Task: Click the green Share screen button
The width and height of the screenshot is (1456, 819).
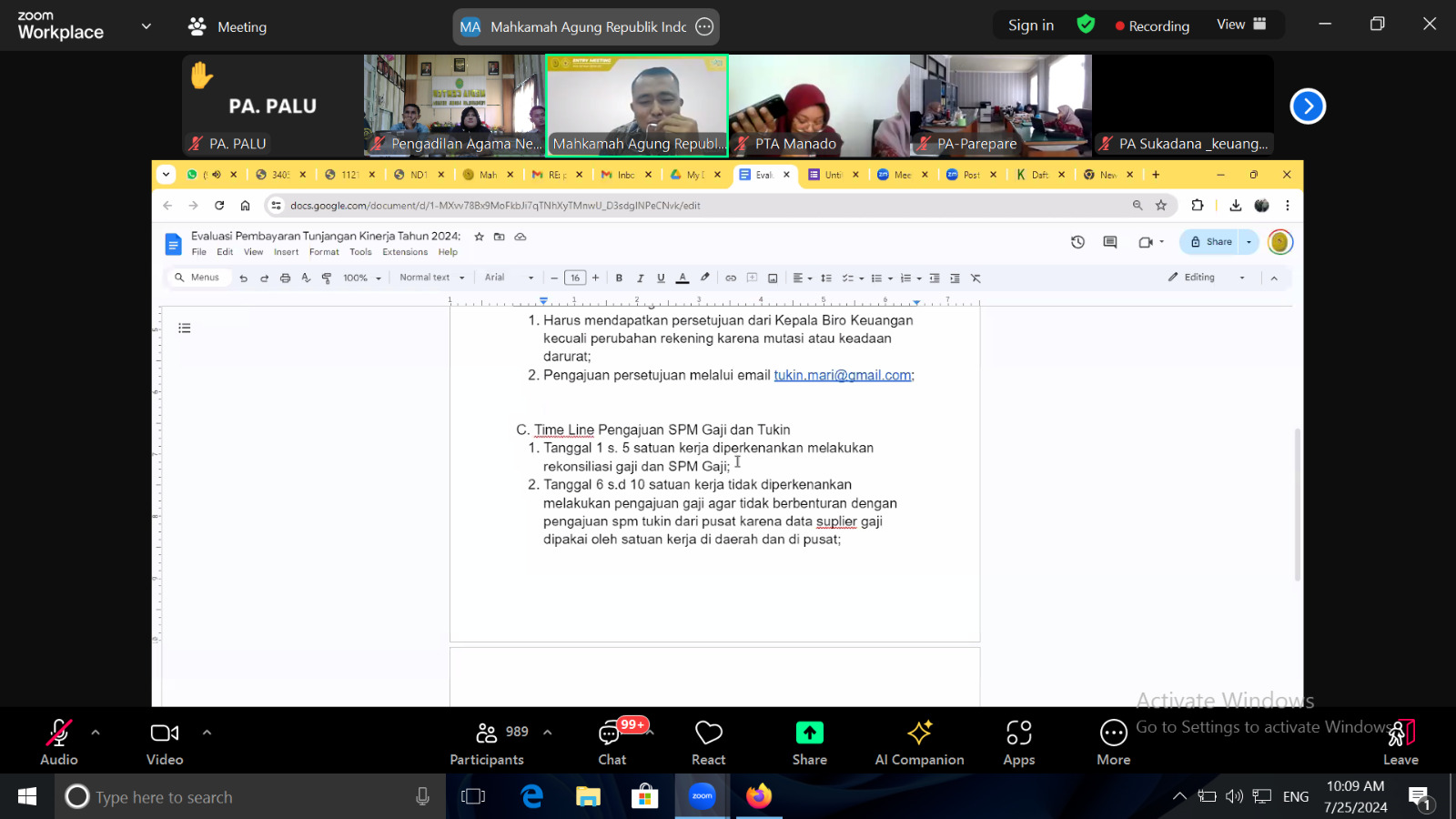Action: (x=810, y=743)
